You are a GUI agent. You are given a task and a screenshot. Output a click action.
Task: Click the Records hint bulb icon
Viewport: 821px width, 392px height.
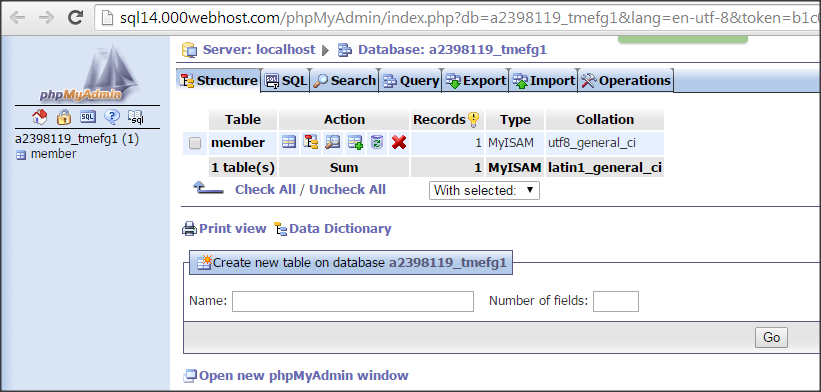pos(473,120)
